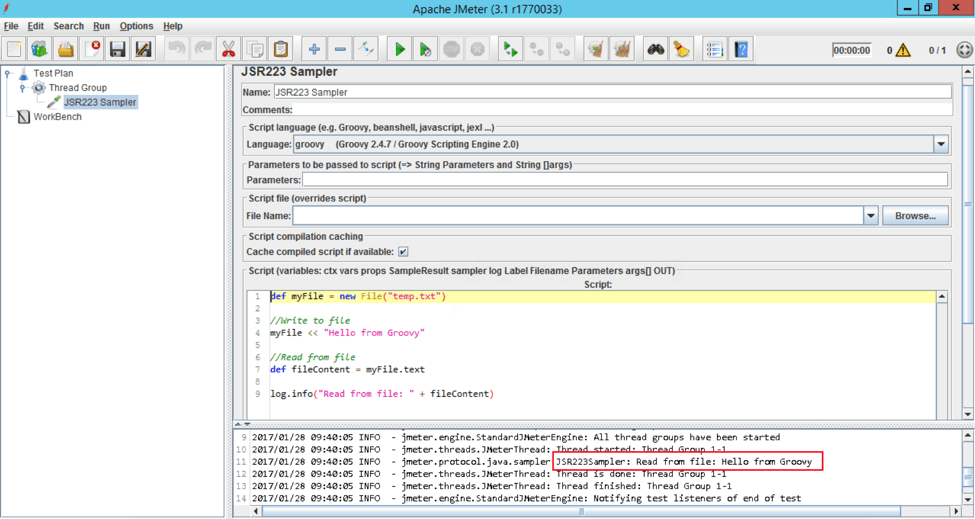
Task: Click the Save test plan floppy icon
Action: 118,49
